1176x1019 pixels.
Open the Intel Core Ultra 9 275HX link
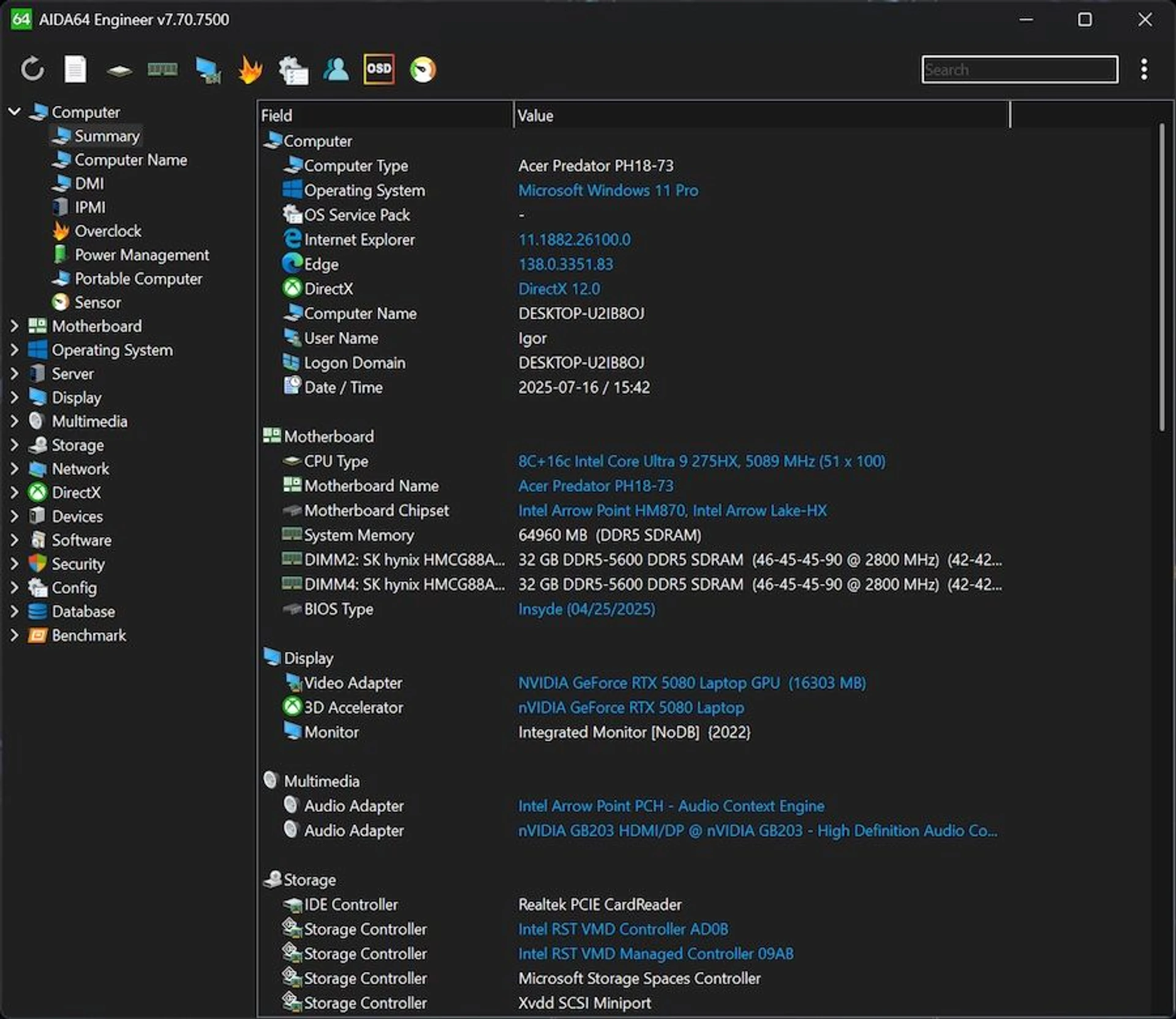click(702, 461)
